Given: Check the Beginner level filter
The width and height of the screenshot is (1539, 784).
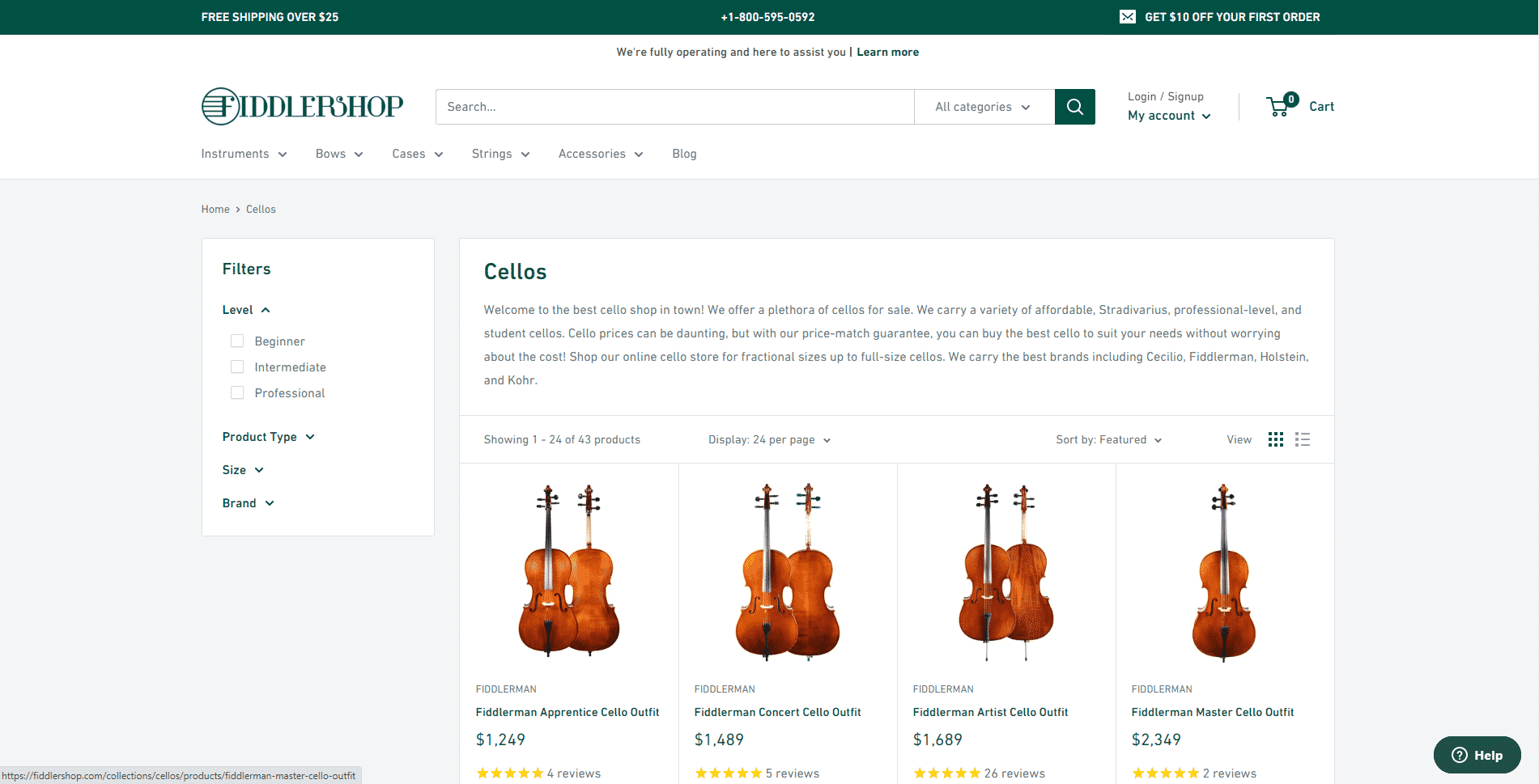Looking at the screenshot, I should [237, 341].
